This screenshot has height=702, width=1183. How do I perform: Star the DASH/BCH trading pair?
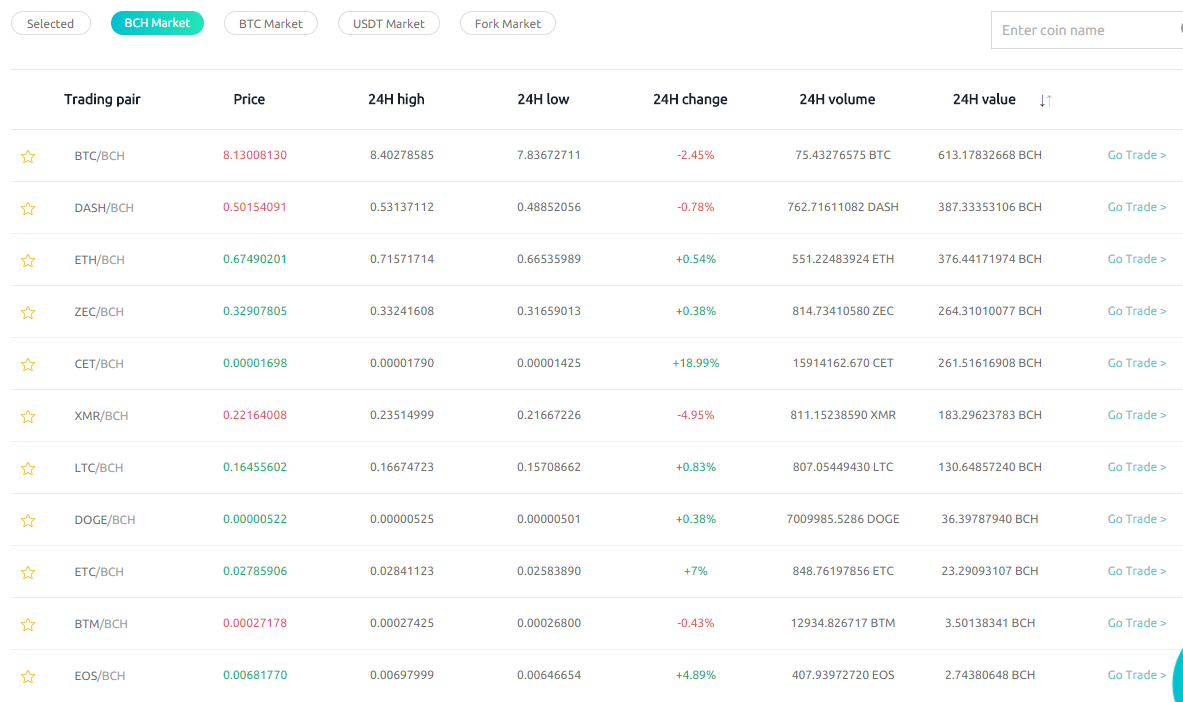point(28,208)
